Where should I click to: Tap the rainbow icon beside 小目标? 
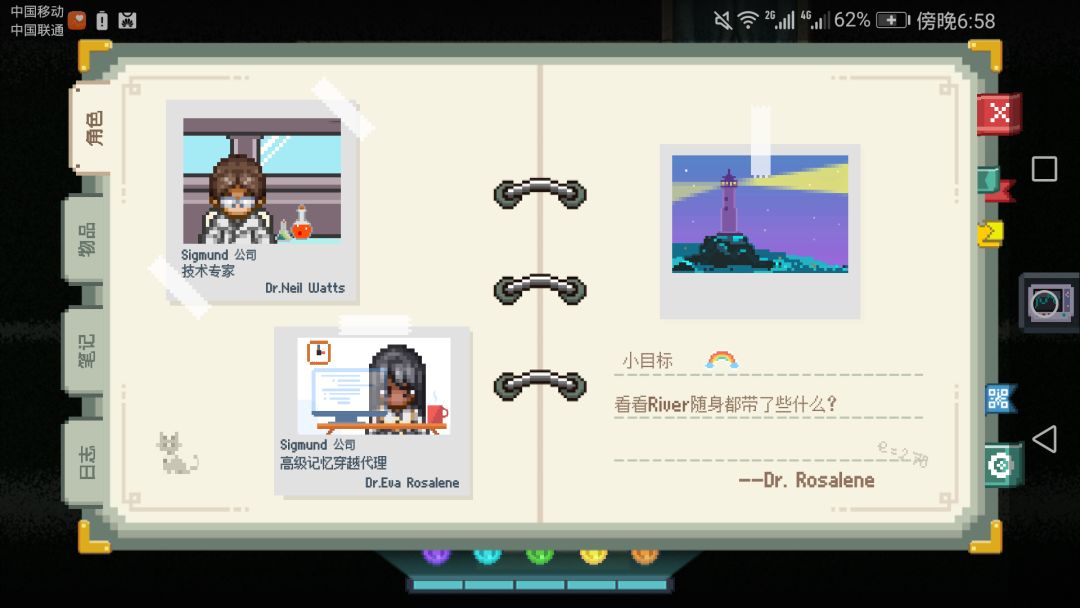point(722,359)
